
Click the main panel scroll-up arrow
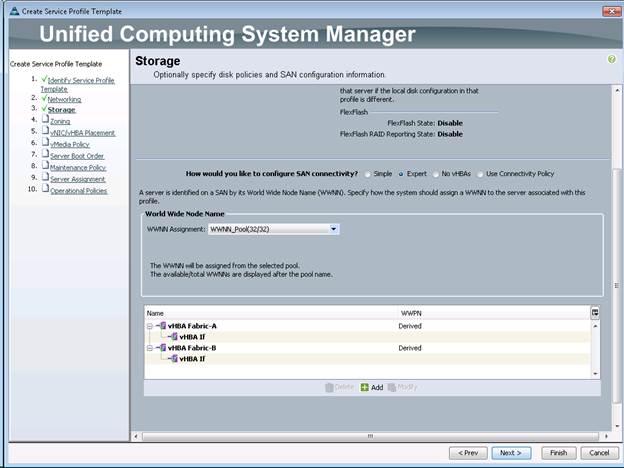click(x=617, y=91)
